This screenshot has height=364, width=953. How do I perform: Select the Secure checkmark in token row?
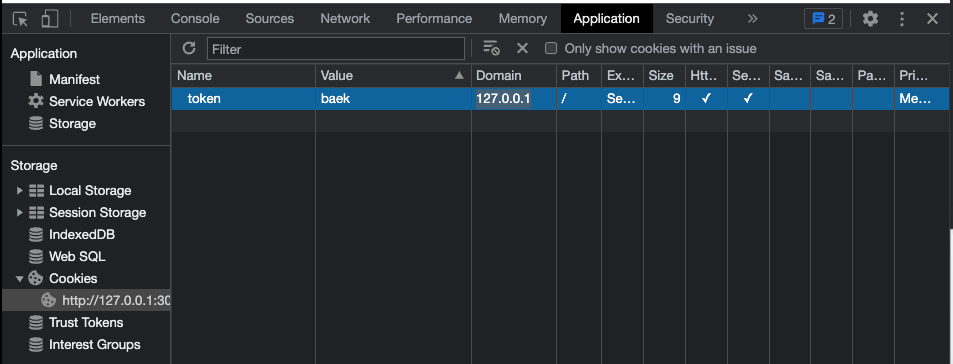point(748,98)
